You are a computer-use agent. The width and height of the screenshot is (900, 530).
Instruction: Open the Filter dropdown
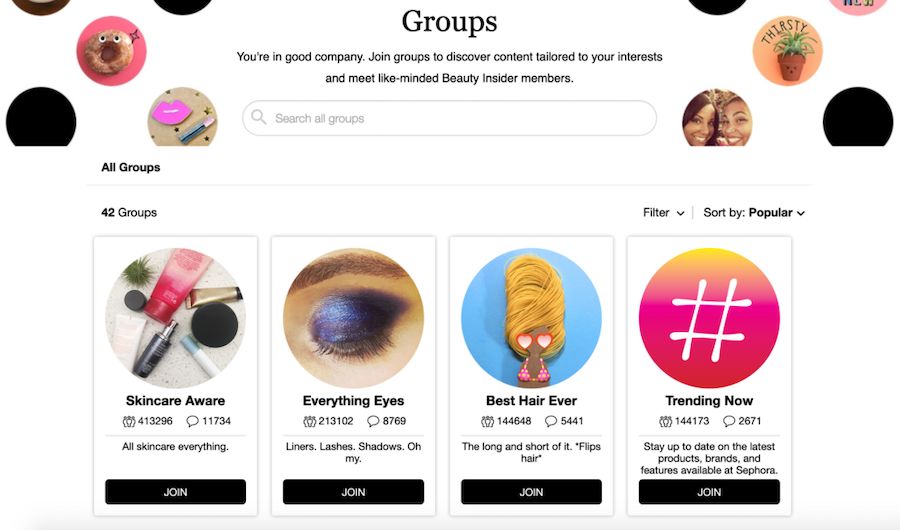pyautogui.click(x=664, y=212)
